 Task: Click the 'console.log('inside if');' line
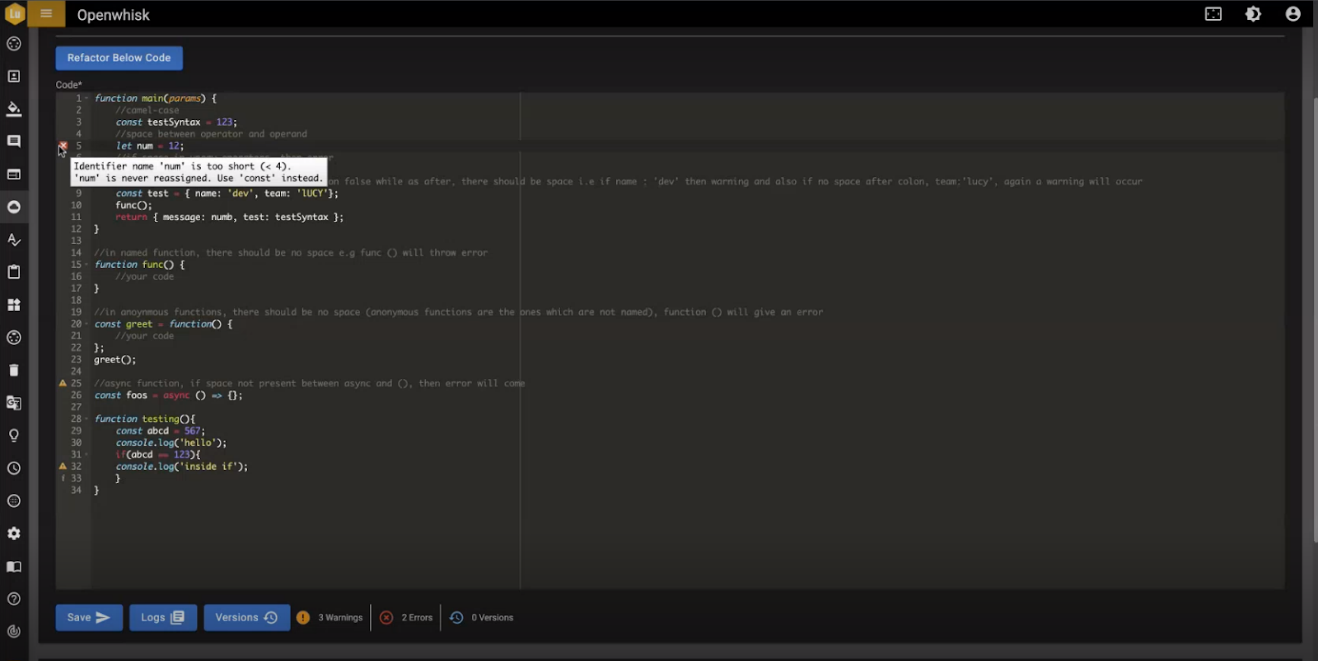pos(181,466)
